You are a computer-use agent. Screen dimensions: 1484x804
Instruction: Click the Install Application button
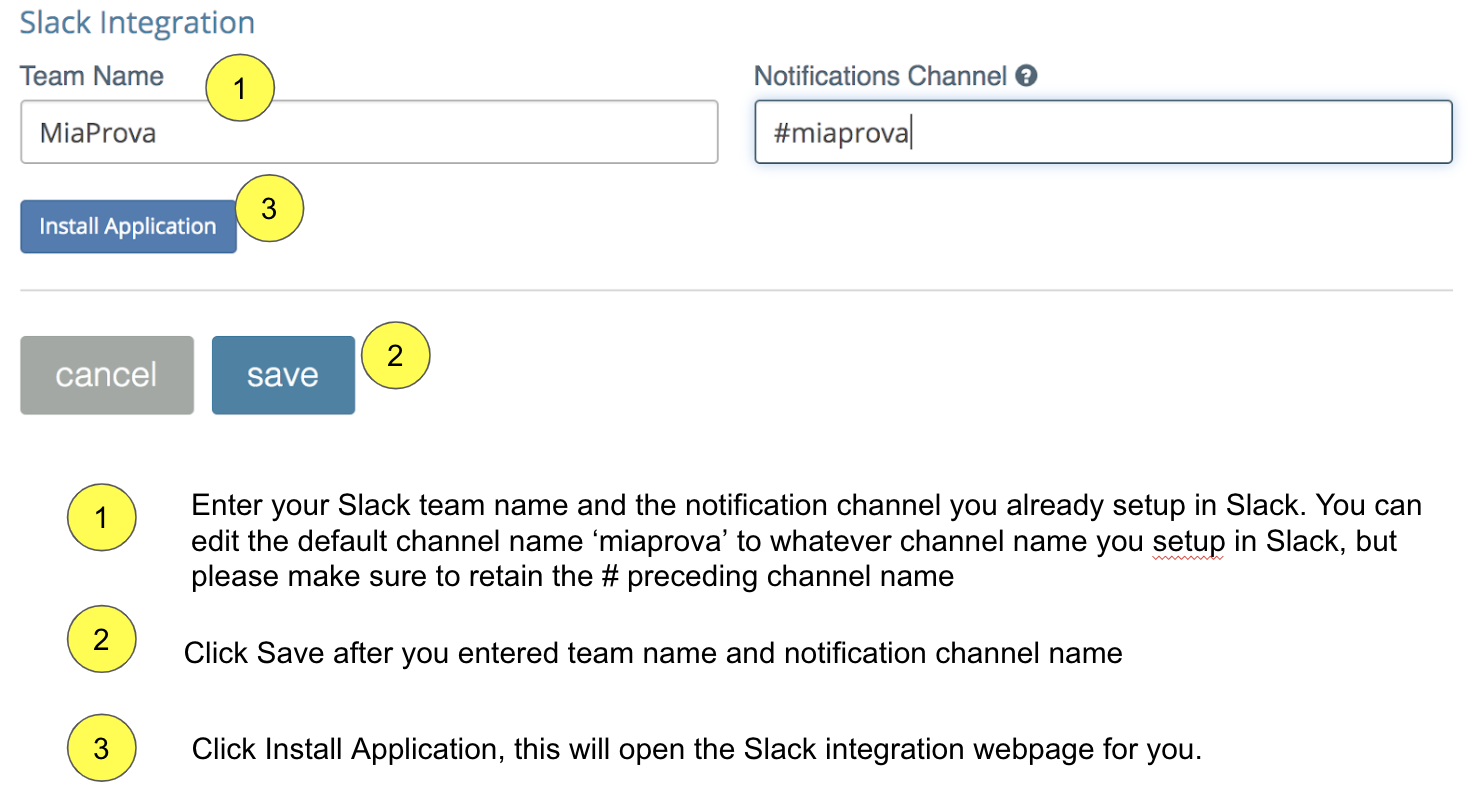128,226
